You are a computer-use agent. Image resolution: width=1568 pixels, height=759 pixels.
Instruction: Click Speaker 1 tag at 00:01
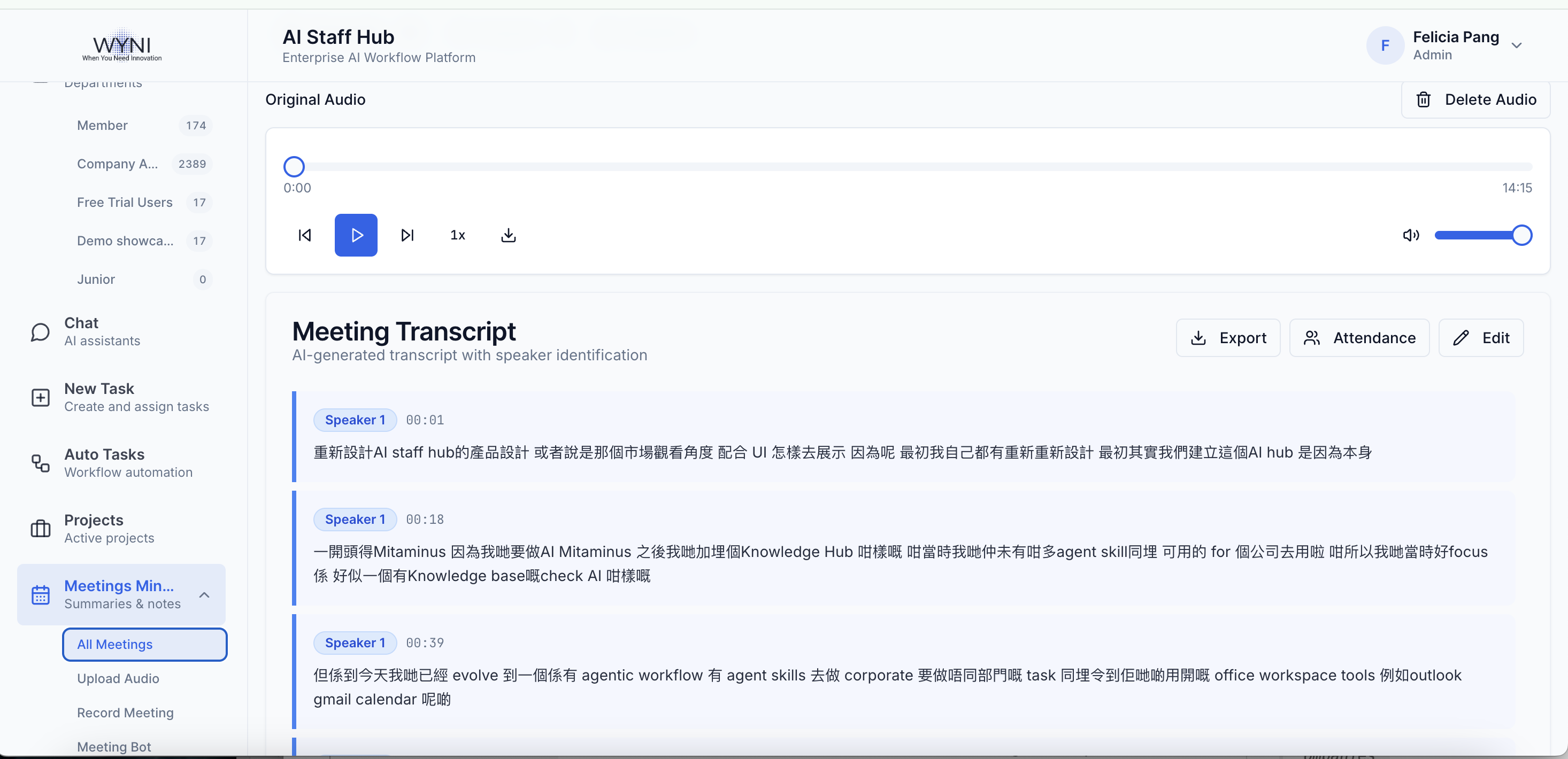pos(355,420)
